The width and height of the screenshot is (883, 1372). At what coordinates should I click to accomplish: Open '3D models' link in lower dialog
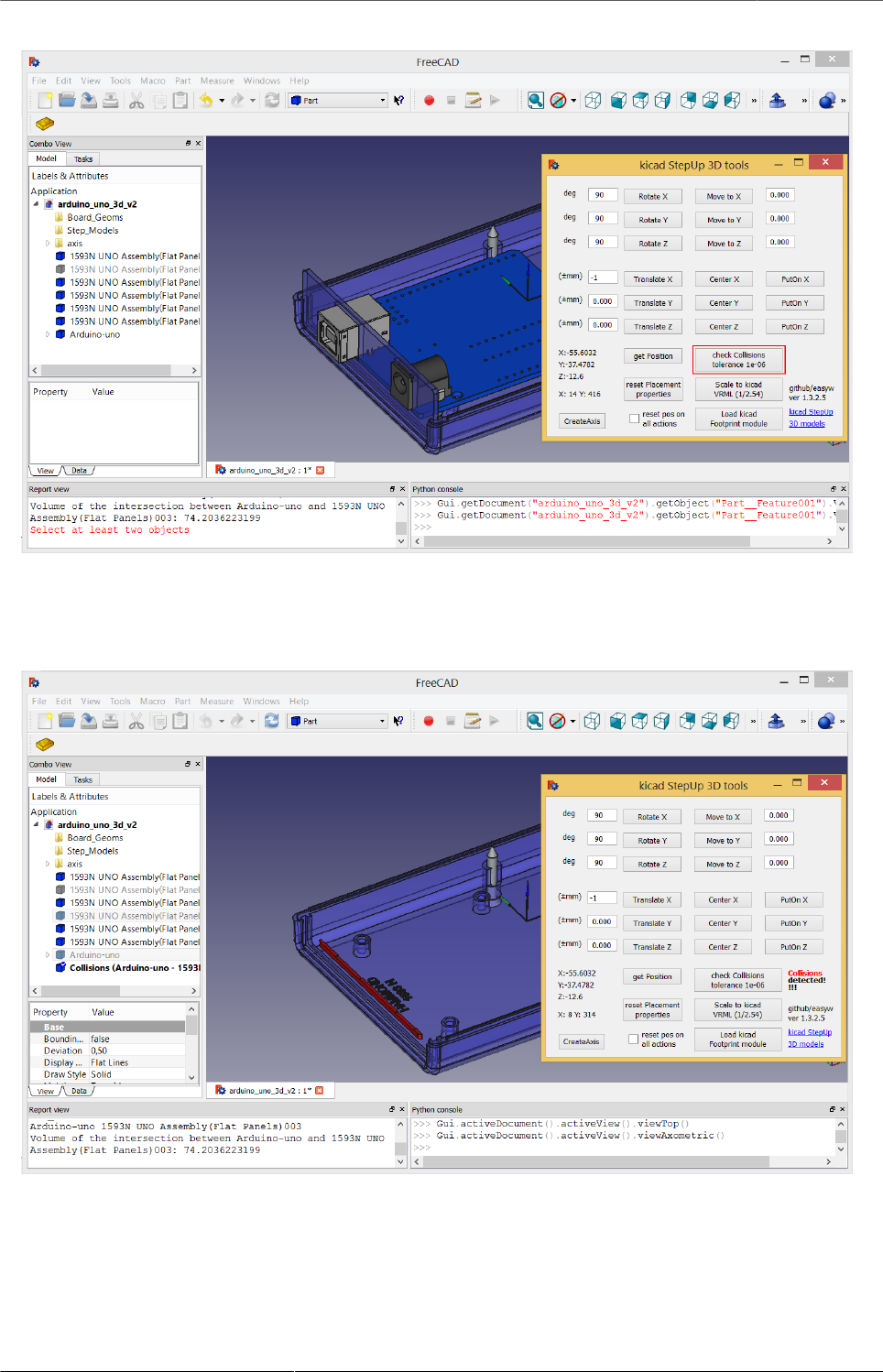[805, 1044]
